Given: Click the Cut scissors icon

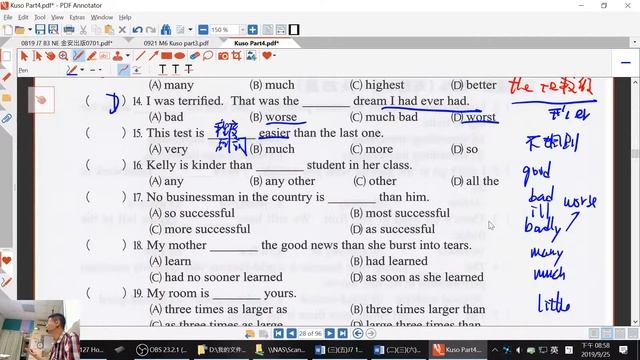Looking at the screenshot, I should pos(83,30).
